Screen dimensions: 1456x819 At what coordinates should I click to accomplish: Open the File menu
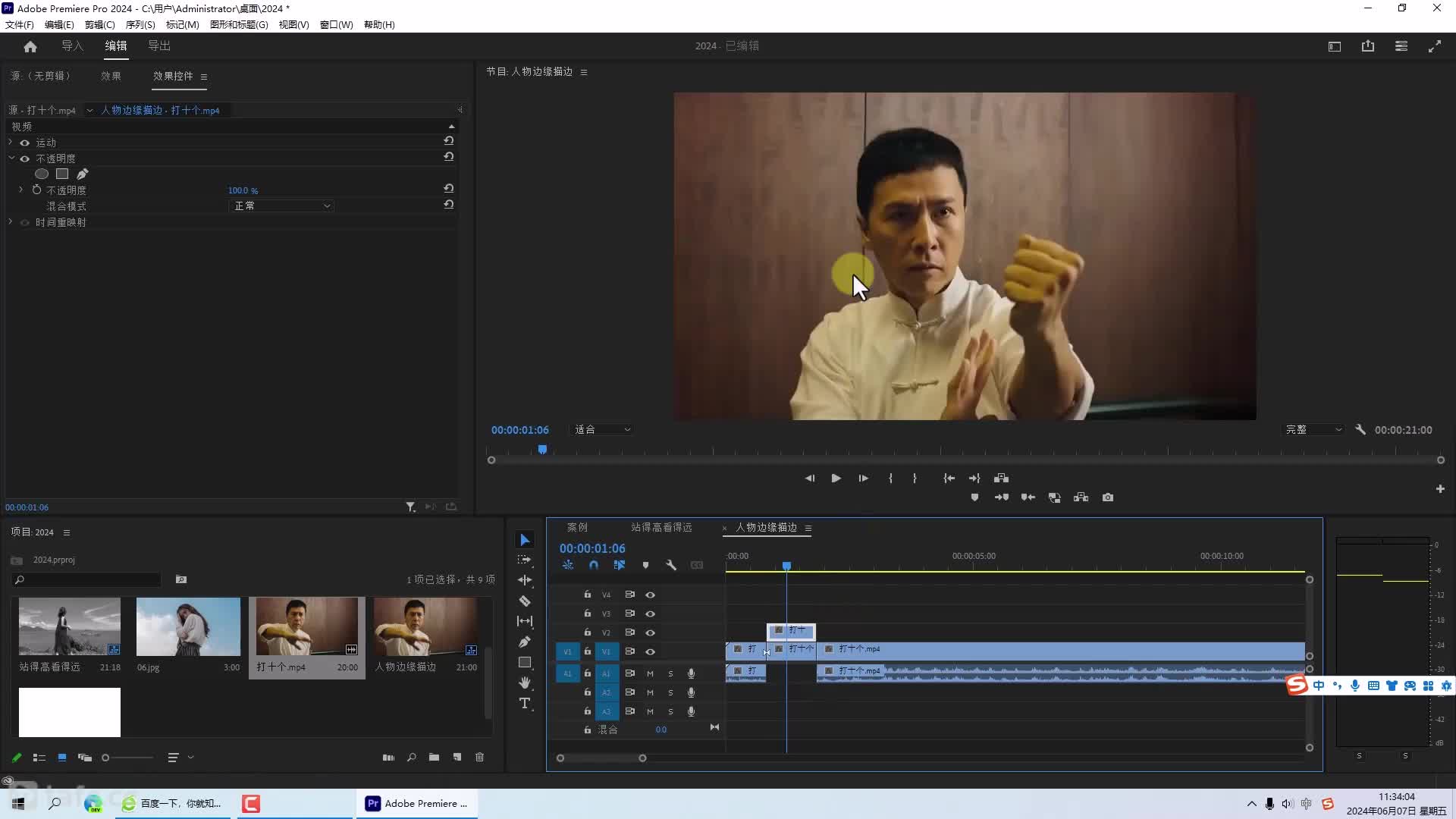[x=20, y=24]
